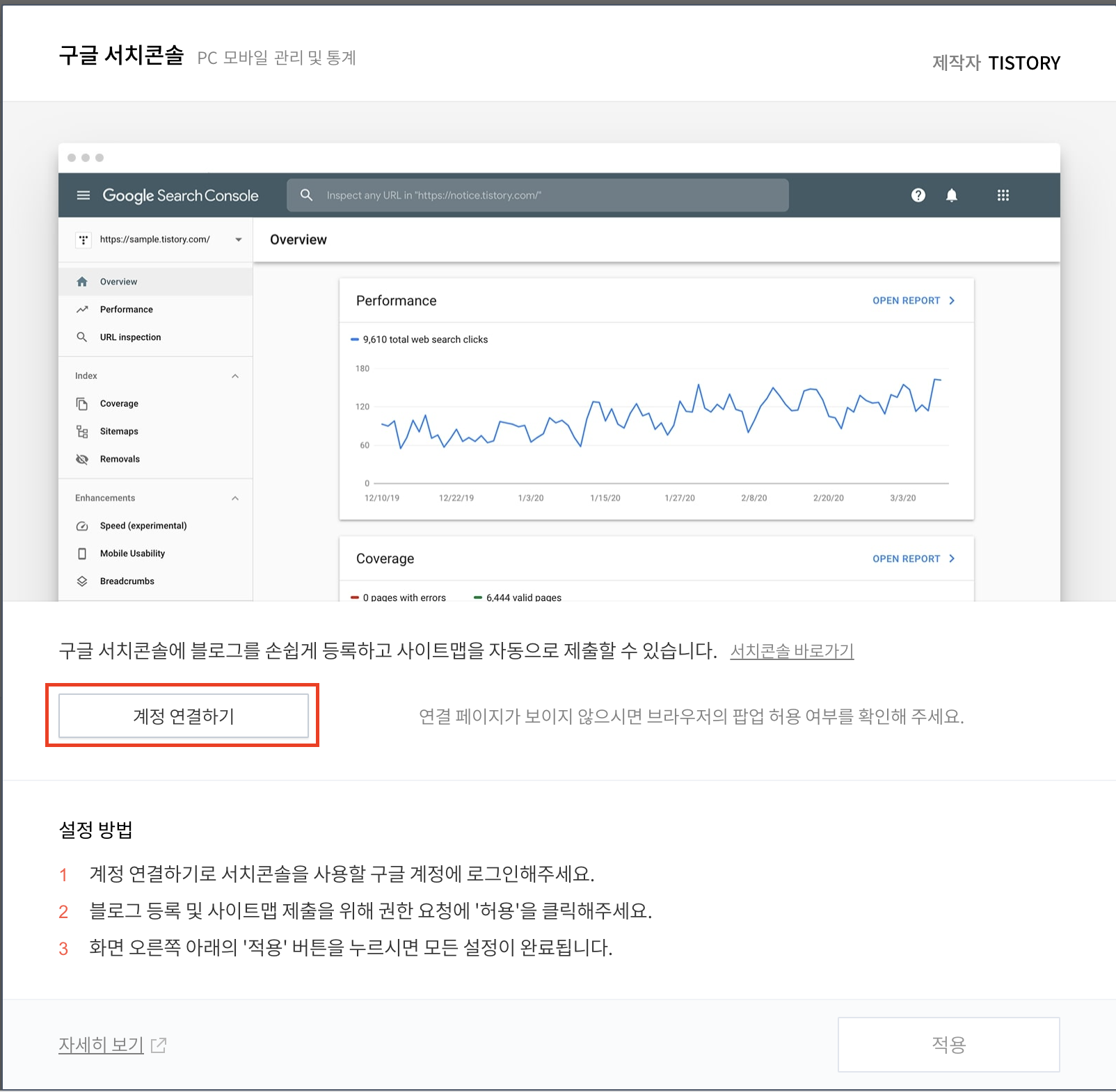
Task: Click the Tistory property favicon icon
Action: [83, 240]
